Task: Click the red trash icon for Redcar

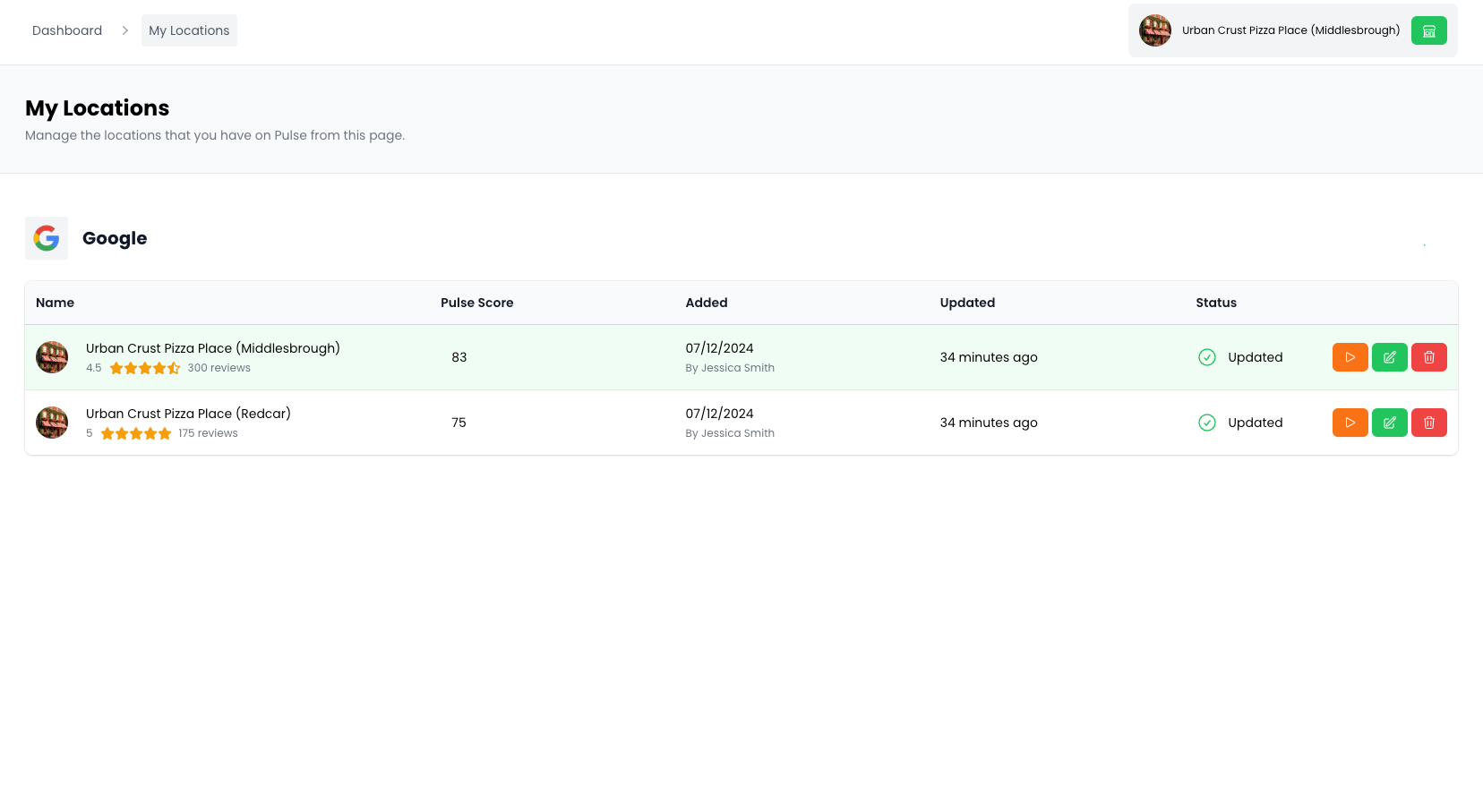Action: click(1428, 423)
